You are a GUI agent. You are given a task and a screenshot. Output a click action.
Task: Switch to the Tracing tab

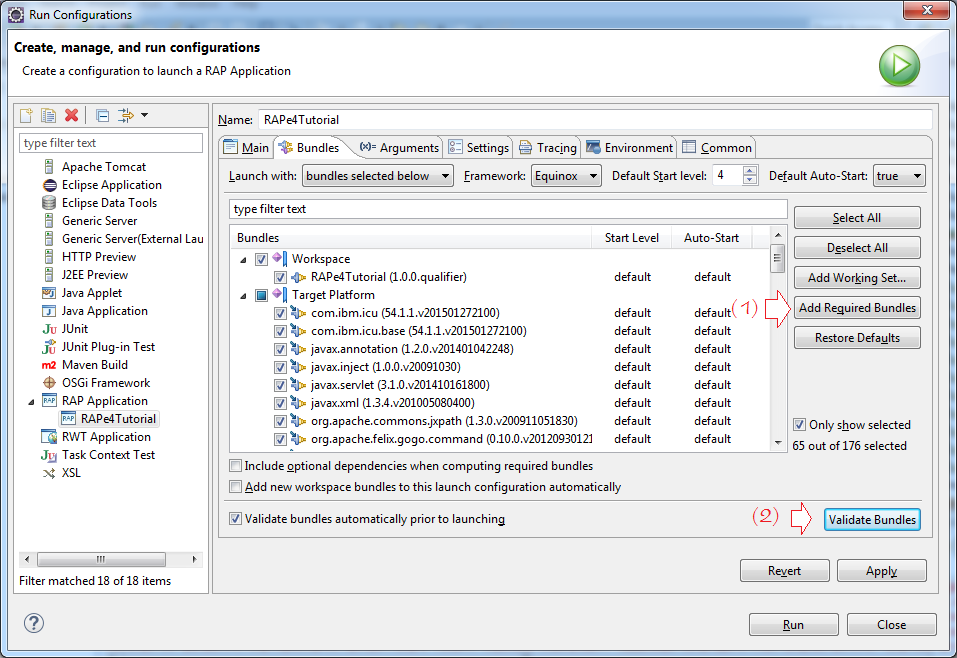pyautogui.click(x=547, y=147)
